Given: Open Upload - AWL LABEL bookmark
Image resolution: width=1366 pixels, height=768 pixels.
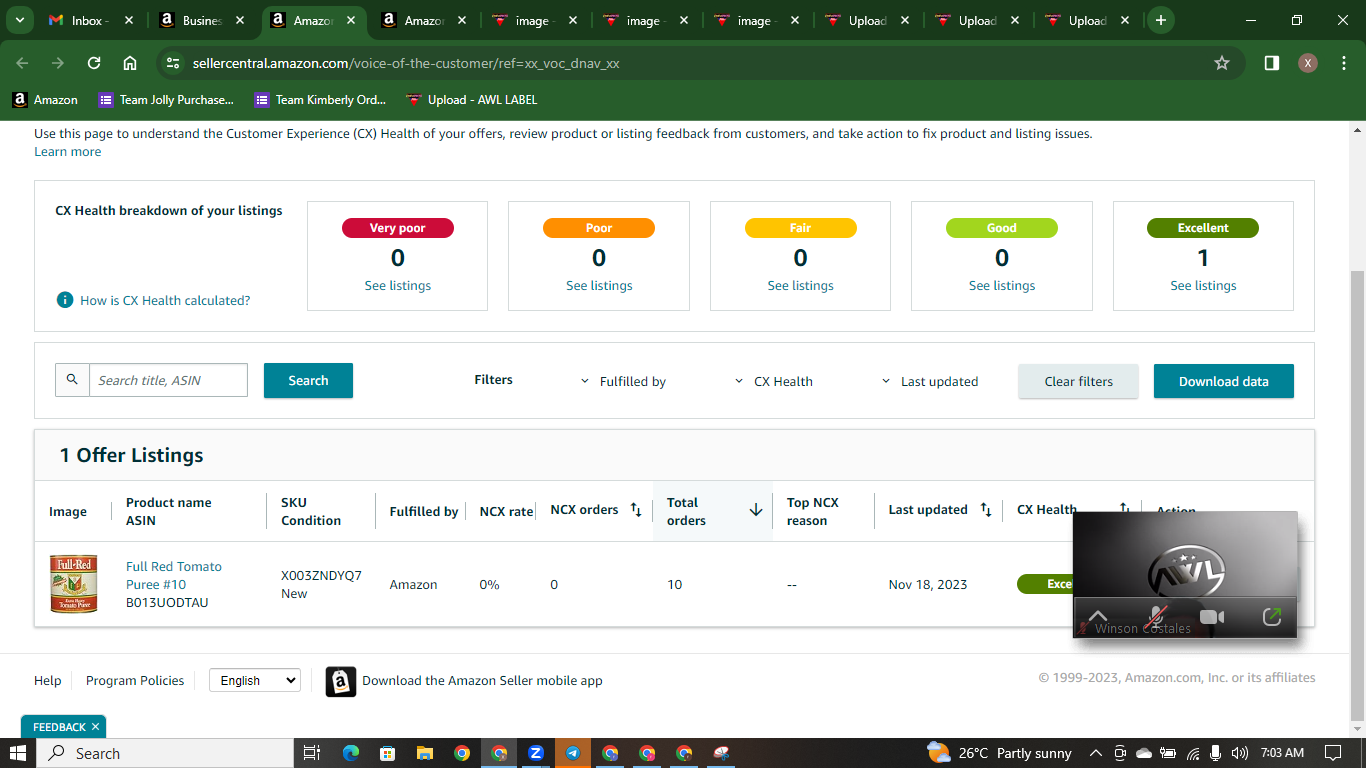Looking at the screenshot, I should pyautogui.click(x=472, y=99).
